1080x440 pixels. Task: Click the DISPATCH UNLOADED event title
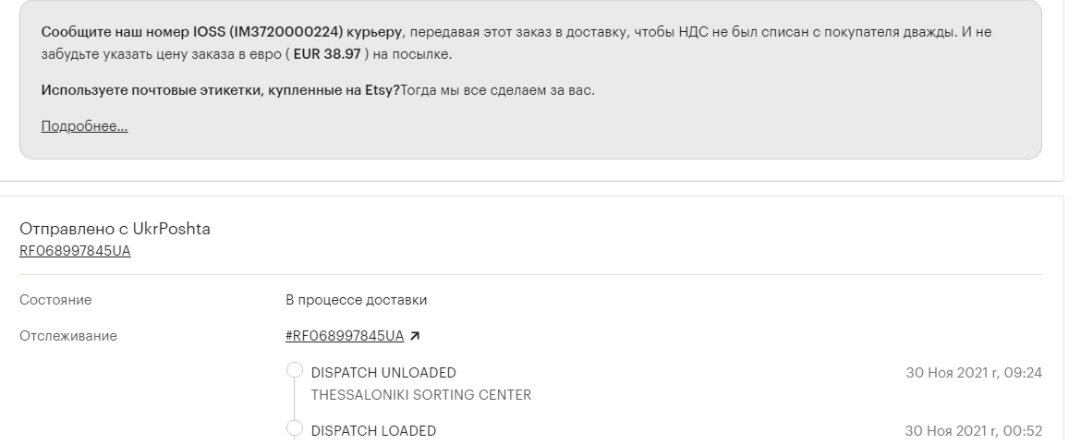pyautogui.click(x=384, y=373)
